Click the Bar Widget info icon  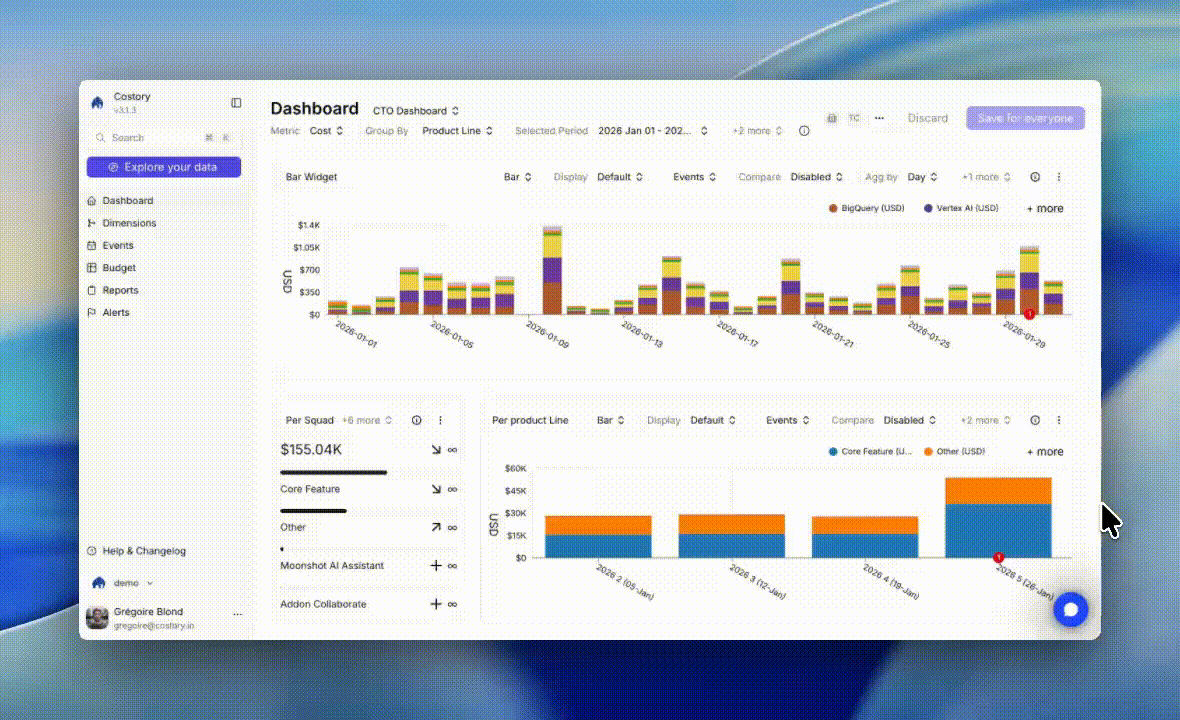(1036, 177)
